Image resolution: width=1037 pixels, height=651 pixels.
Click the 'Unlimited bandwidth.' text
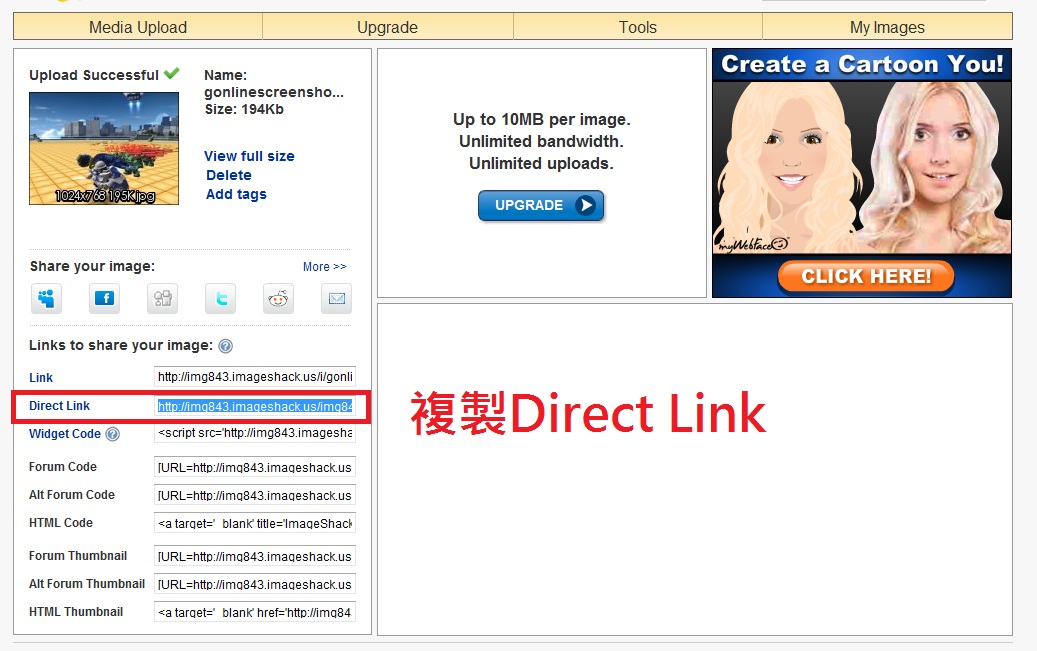tap(542, 142)
